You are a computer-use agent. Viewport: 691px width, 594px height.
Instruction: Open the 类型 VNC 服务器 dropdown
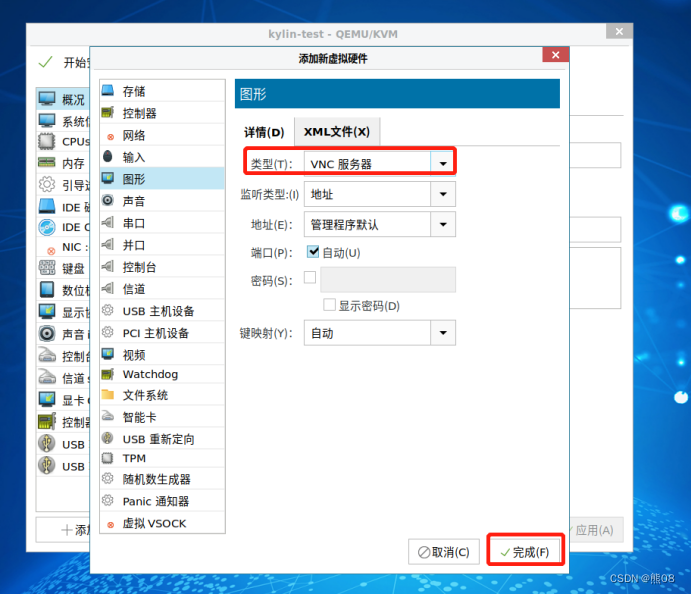click(x=442, y=162)
